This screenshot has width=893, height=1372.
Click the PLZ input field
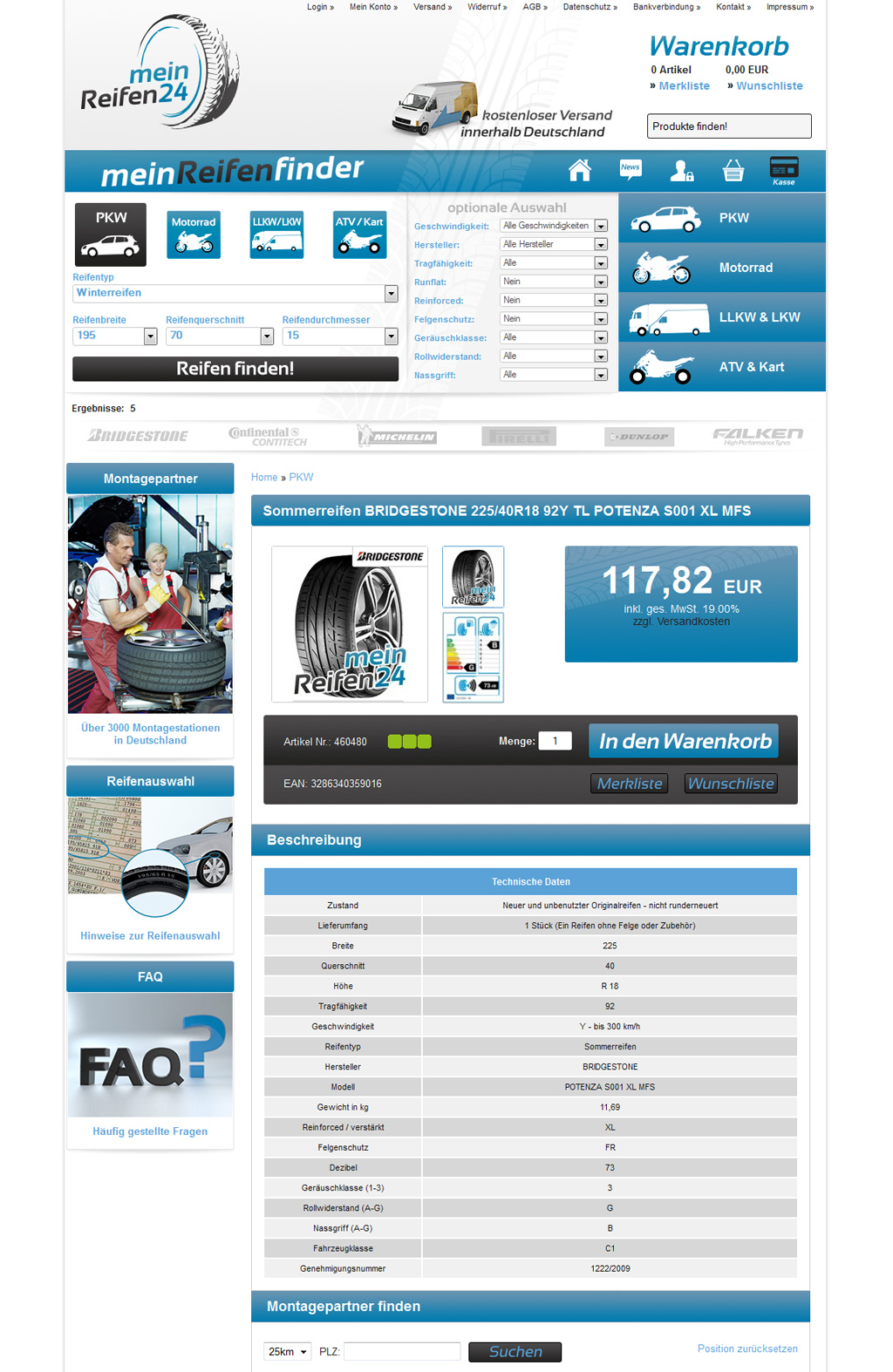coord(402,1352)
